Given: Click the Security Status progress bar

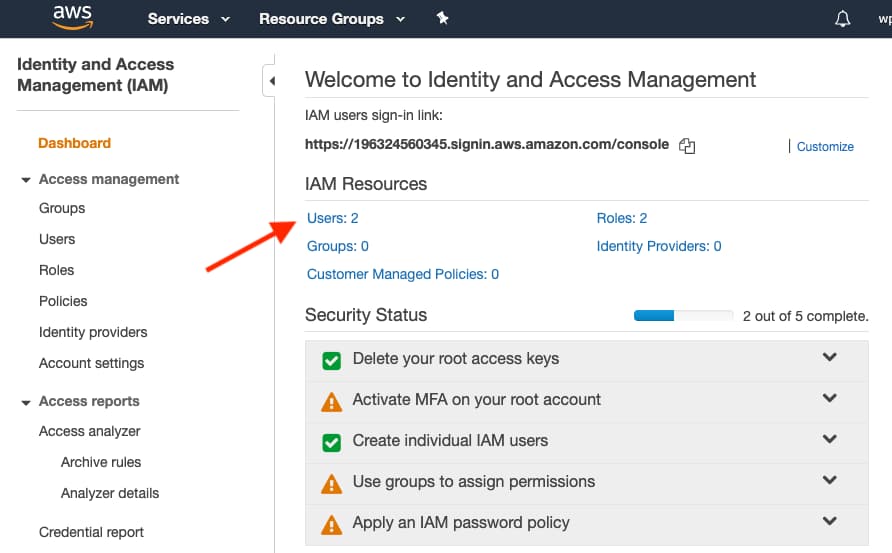Looking at the screenshot, I should [x=683, y=316].
